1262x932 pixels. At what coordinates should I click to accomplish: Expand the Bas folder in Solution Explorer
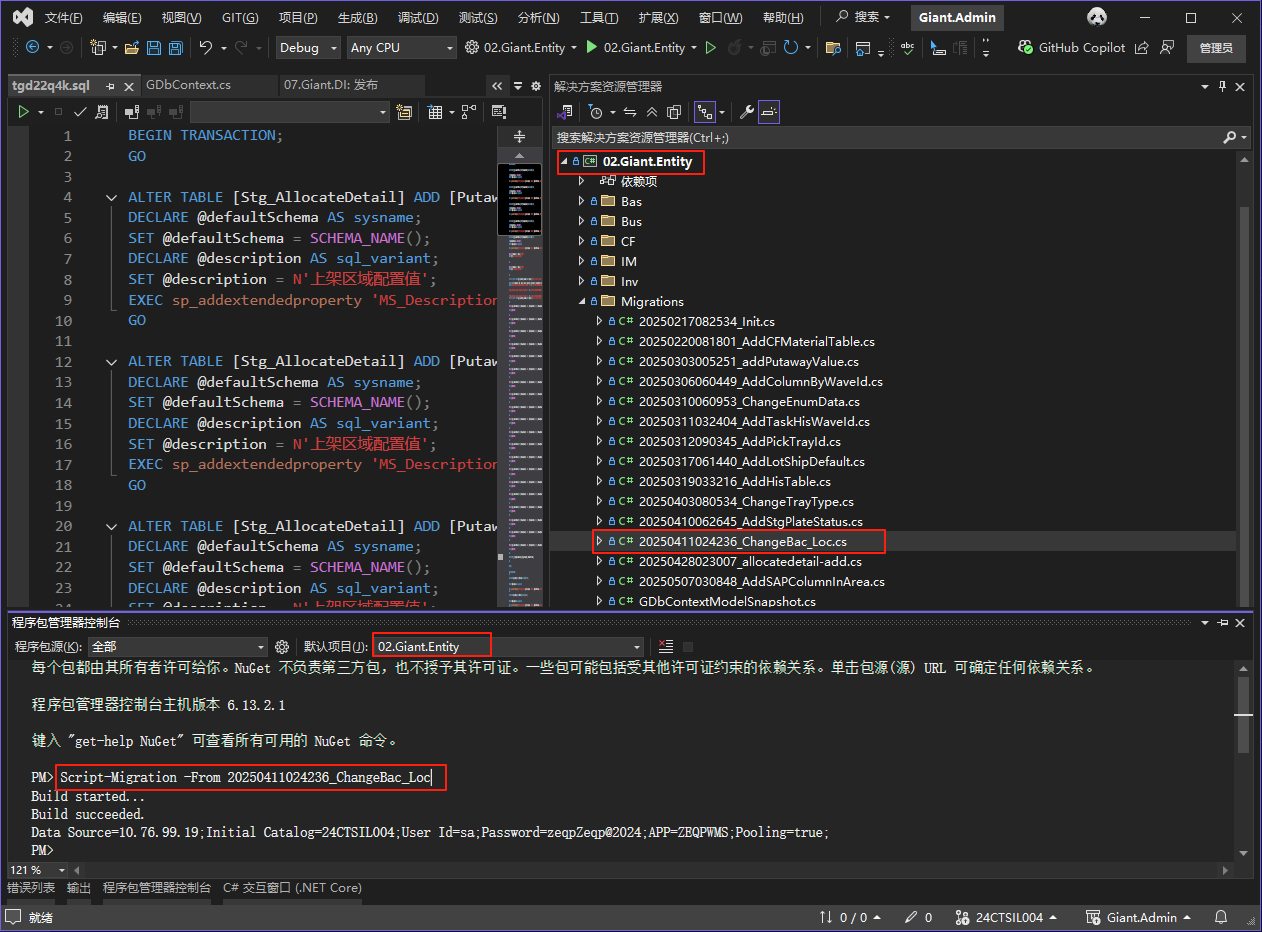pyautogui.click(x=582, y=202)
